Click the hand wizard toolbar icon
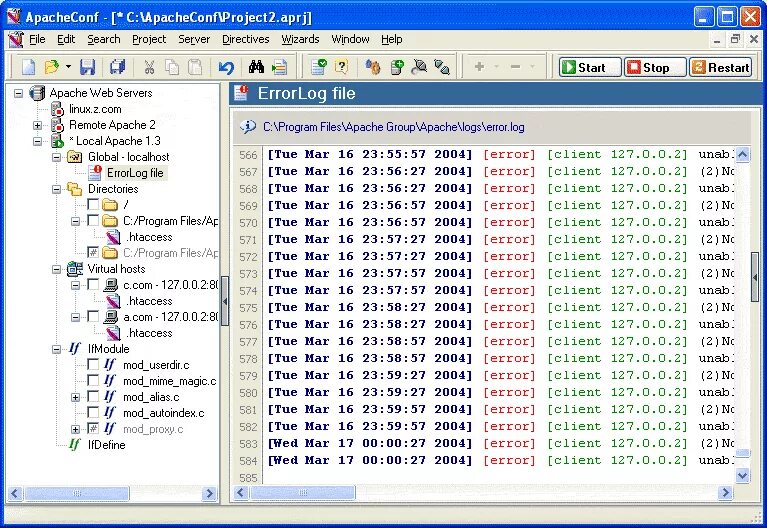 373,67
